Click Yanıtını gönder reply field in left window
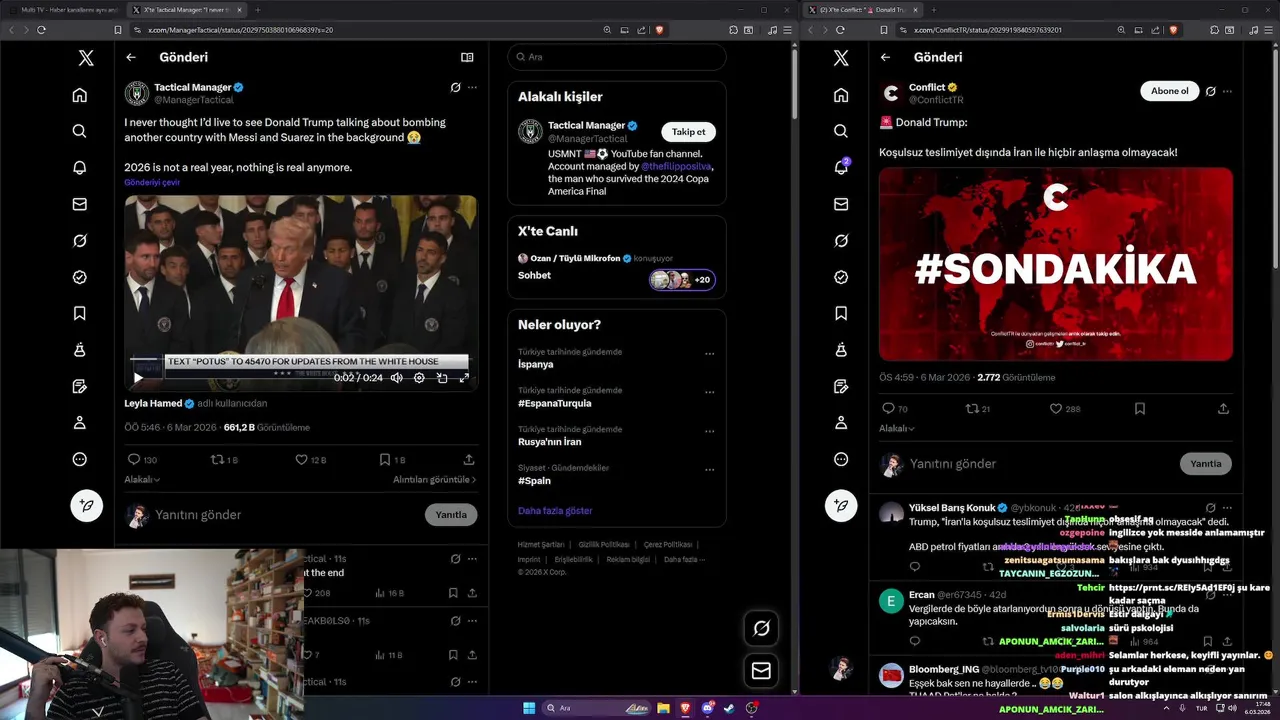The image size is (1280, 720). click(286, 515)
